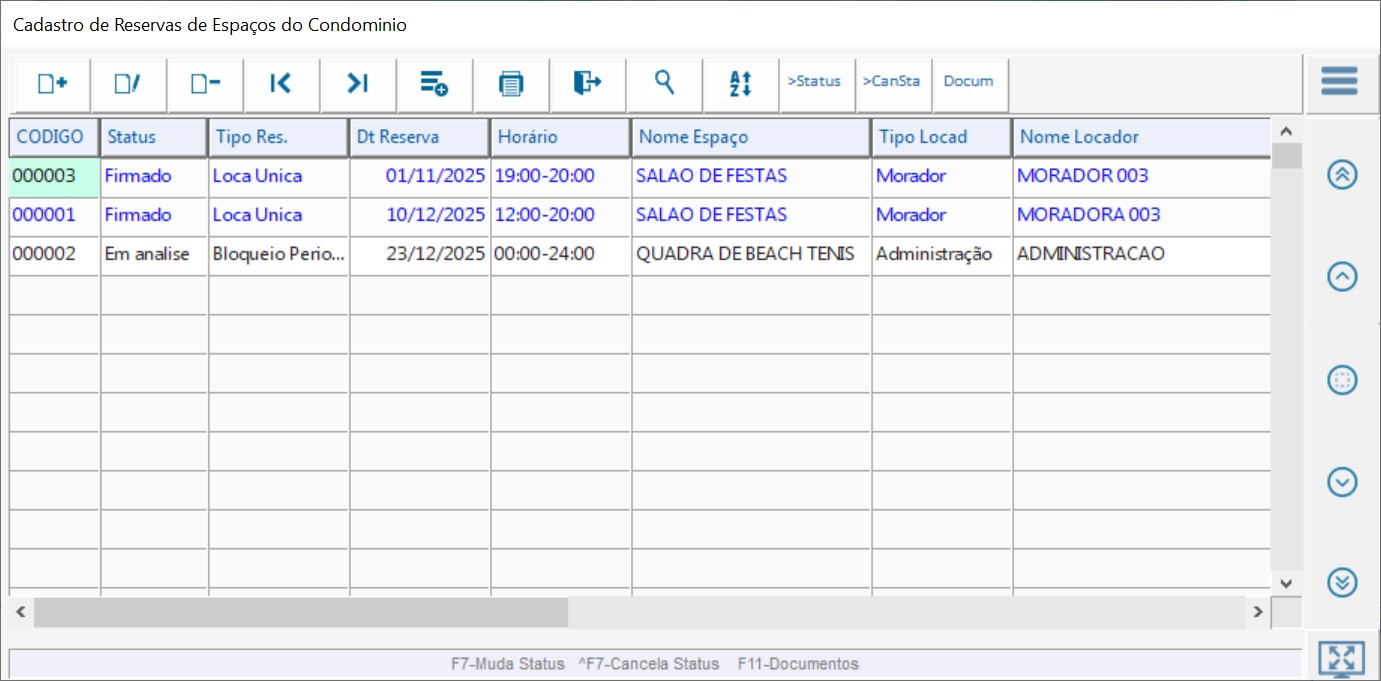1381x681 pixels.
Task: Click the delete record icon
Action: 205,84
